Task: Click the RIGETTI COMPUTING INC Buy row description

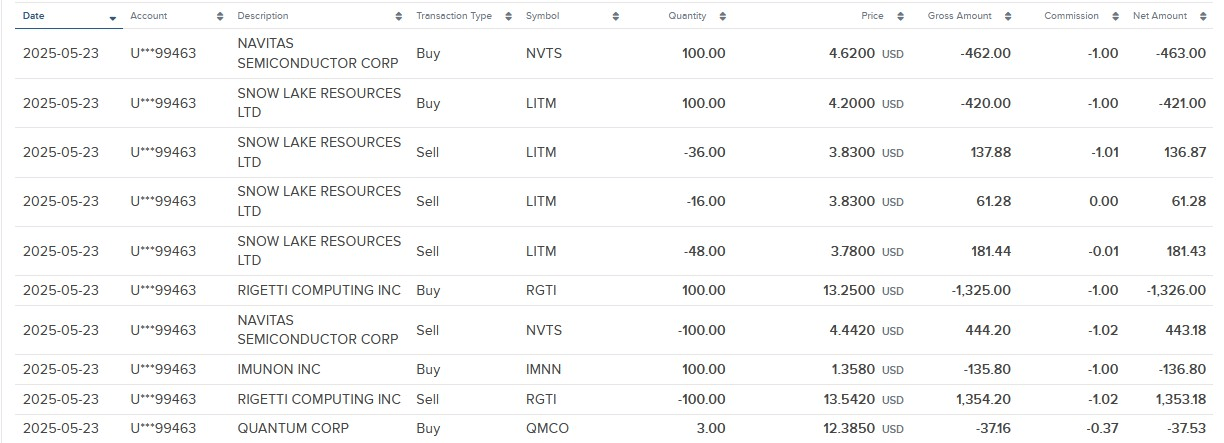Action: coord(319,290)
